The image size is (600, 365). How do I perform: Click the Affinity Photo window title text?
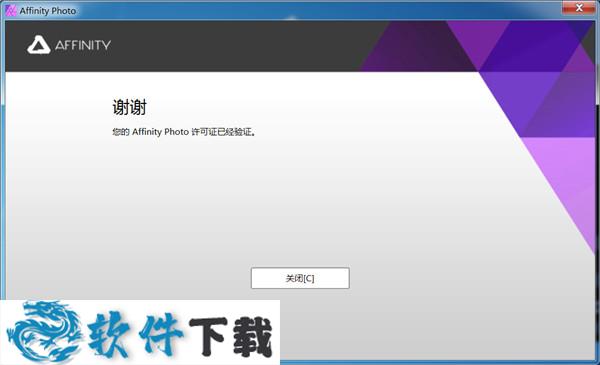point(48,11)
